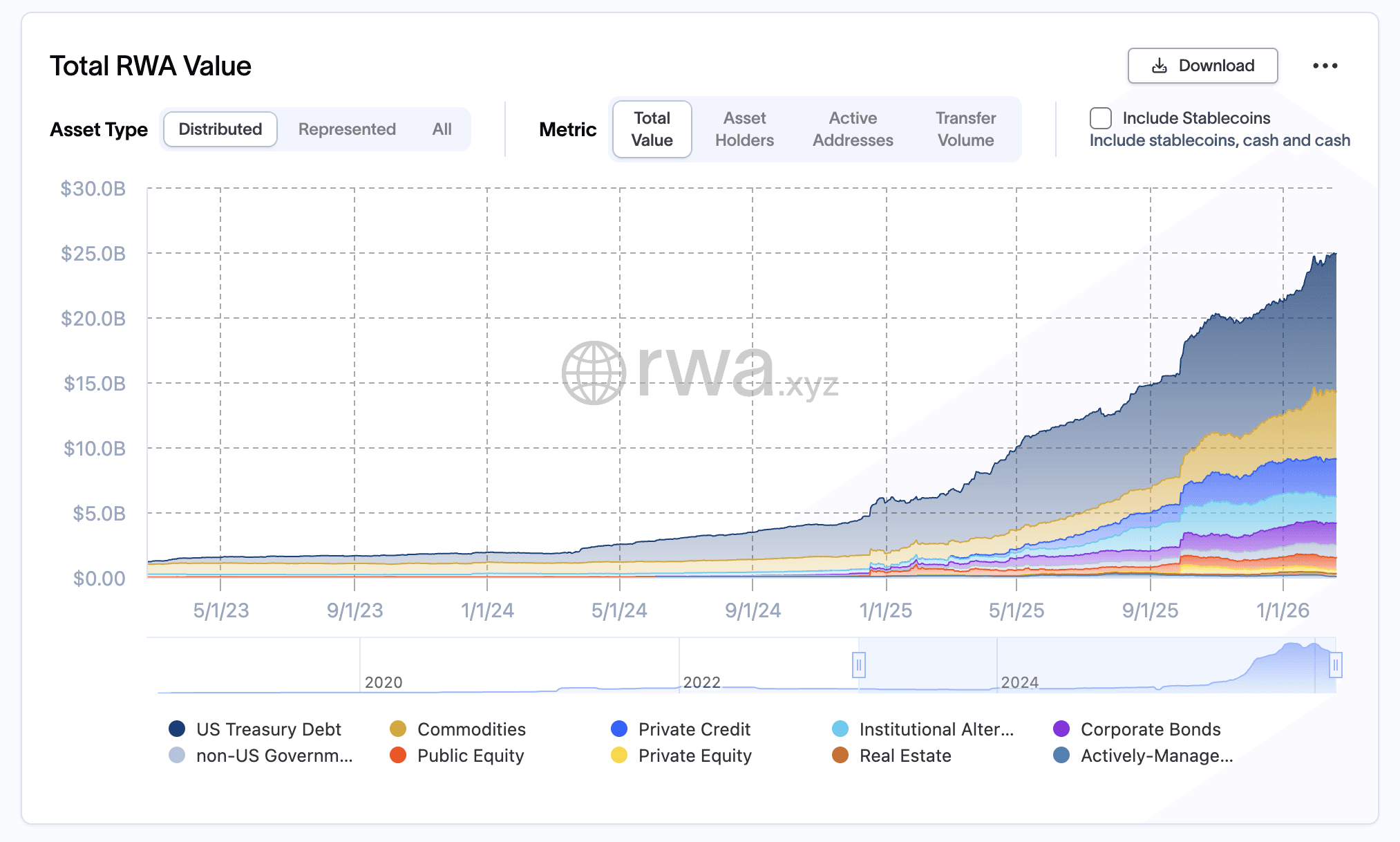Hide Private Credit series via legend

619,729
